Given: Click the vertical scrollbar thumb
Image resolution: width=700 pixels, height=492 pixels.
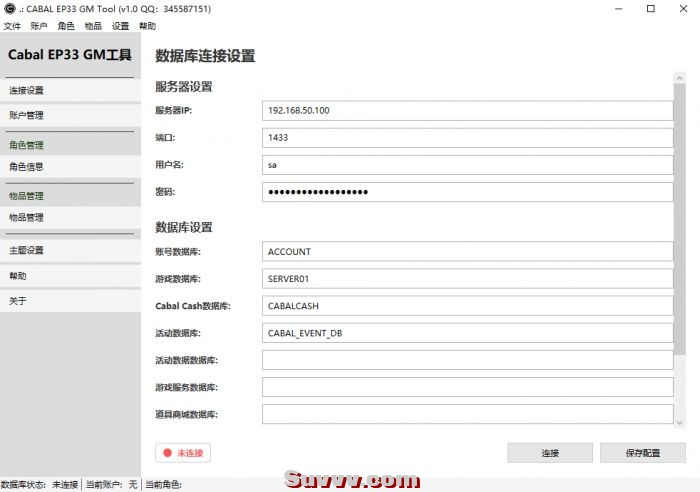Looking at the screenshot, I should click(x=679, y=219).
